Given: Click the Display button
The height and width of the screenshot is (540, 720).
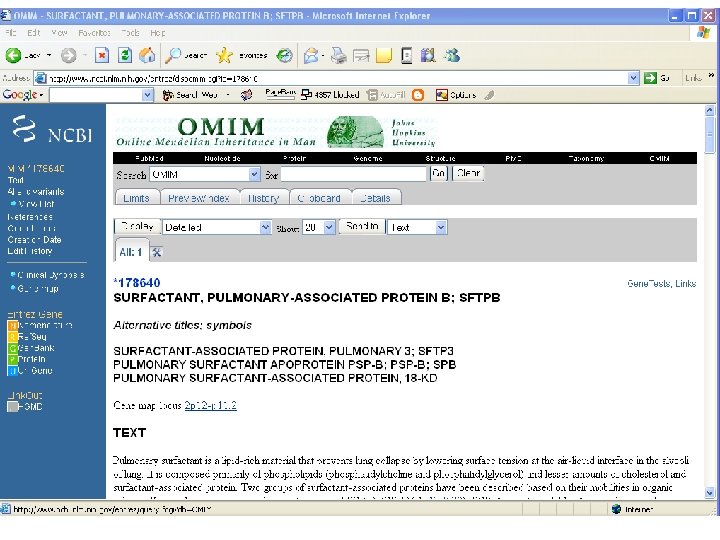Looking at the screenshot, I should click(x=137, y=226).
